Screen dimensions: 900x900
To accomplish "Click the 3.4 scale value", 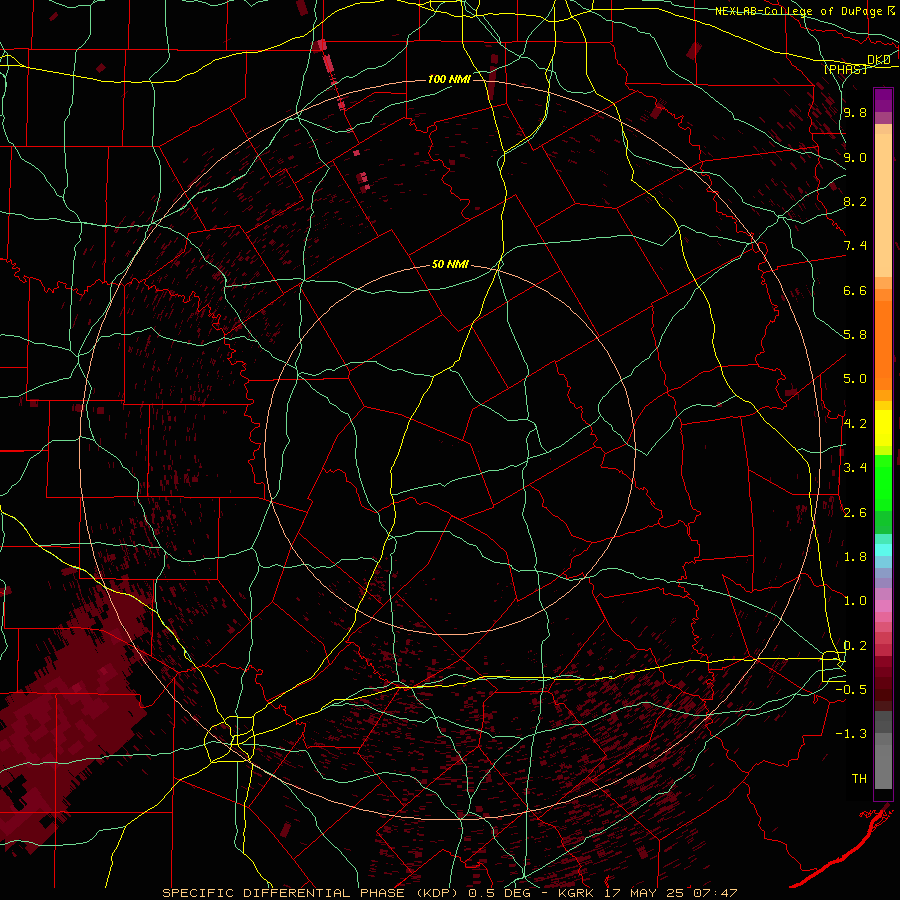I will (855, 468).
